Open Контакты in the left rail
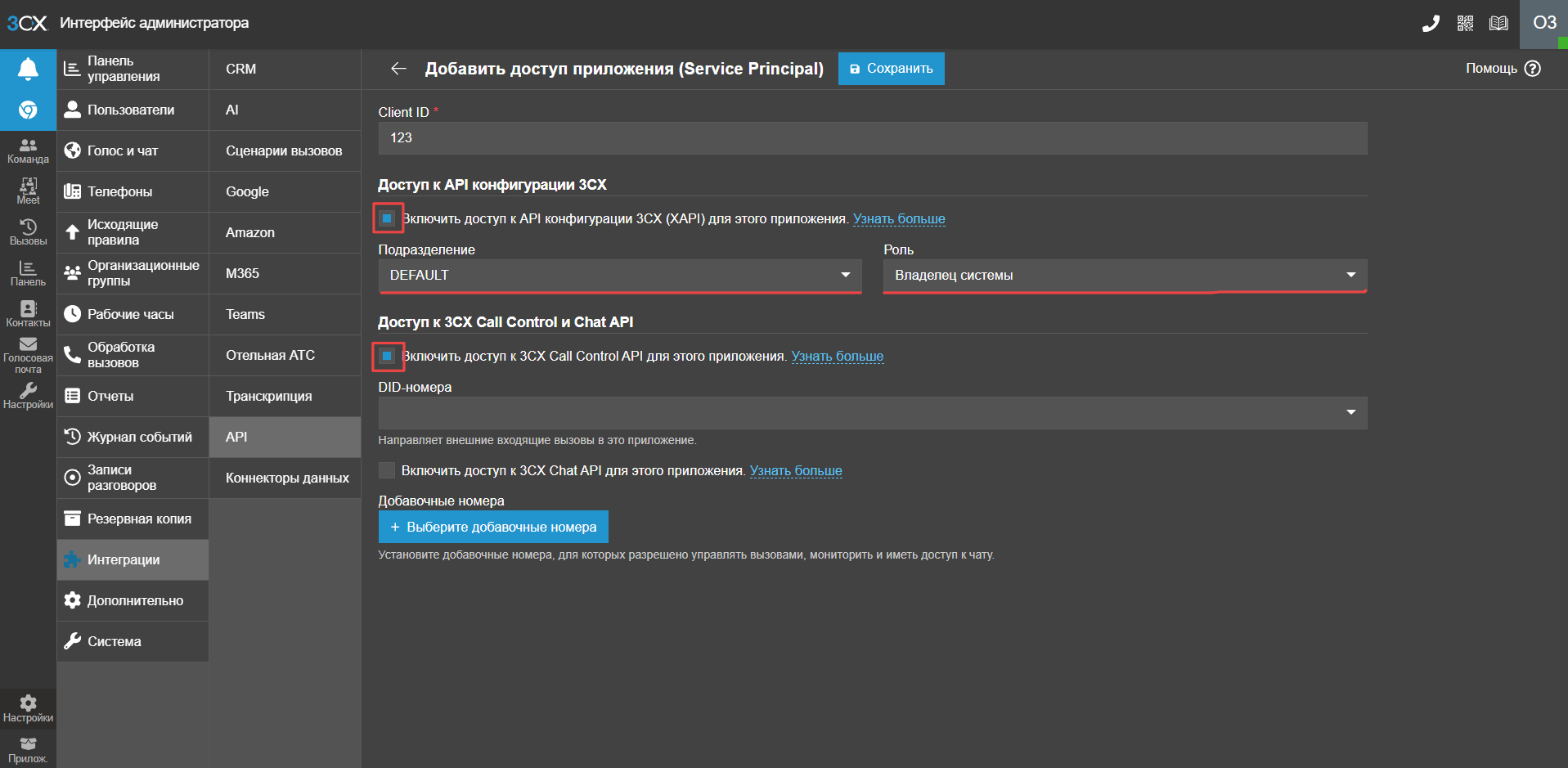Screen dimensions: 1568x768 (x=28, y=314)
